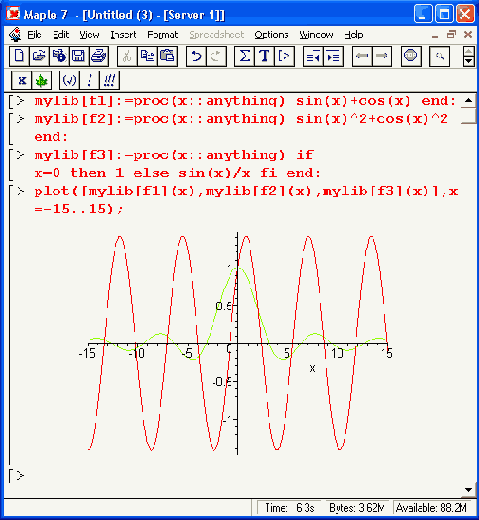The image size is (479, 520).
Task: Print the worksheet with the printer icon
Action: [99, 56]
